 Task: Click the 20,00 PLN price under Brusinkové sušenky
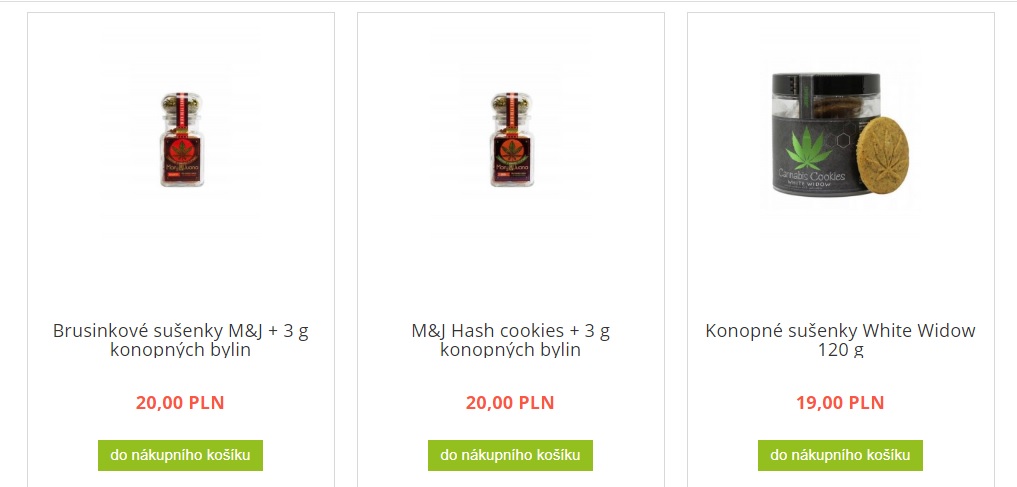(180, 403)
